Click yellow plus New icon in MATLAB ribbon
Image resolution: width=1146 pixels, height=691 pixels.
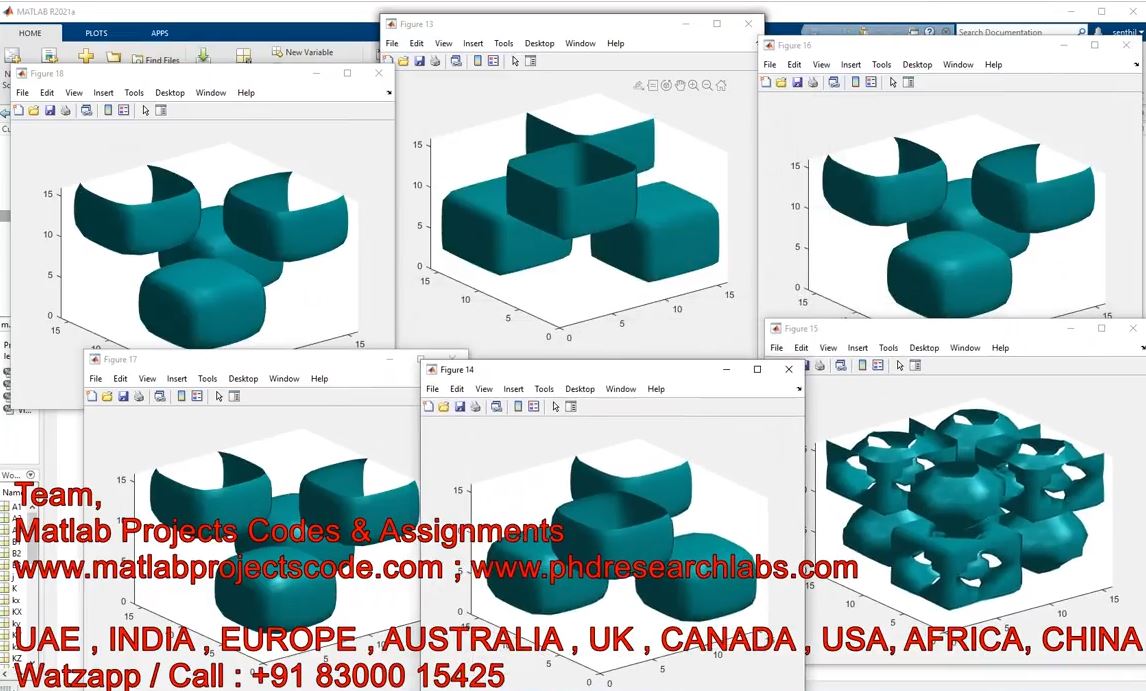tap(86, 56)
